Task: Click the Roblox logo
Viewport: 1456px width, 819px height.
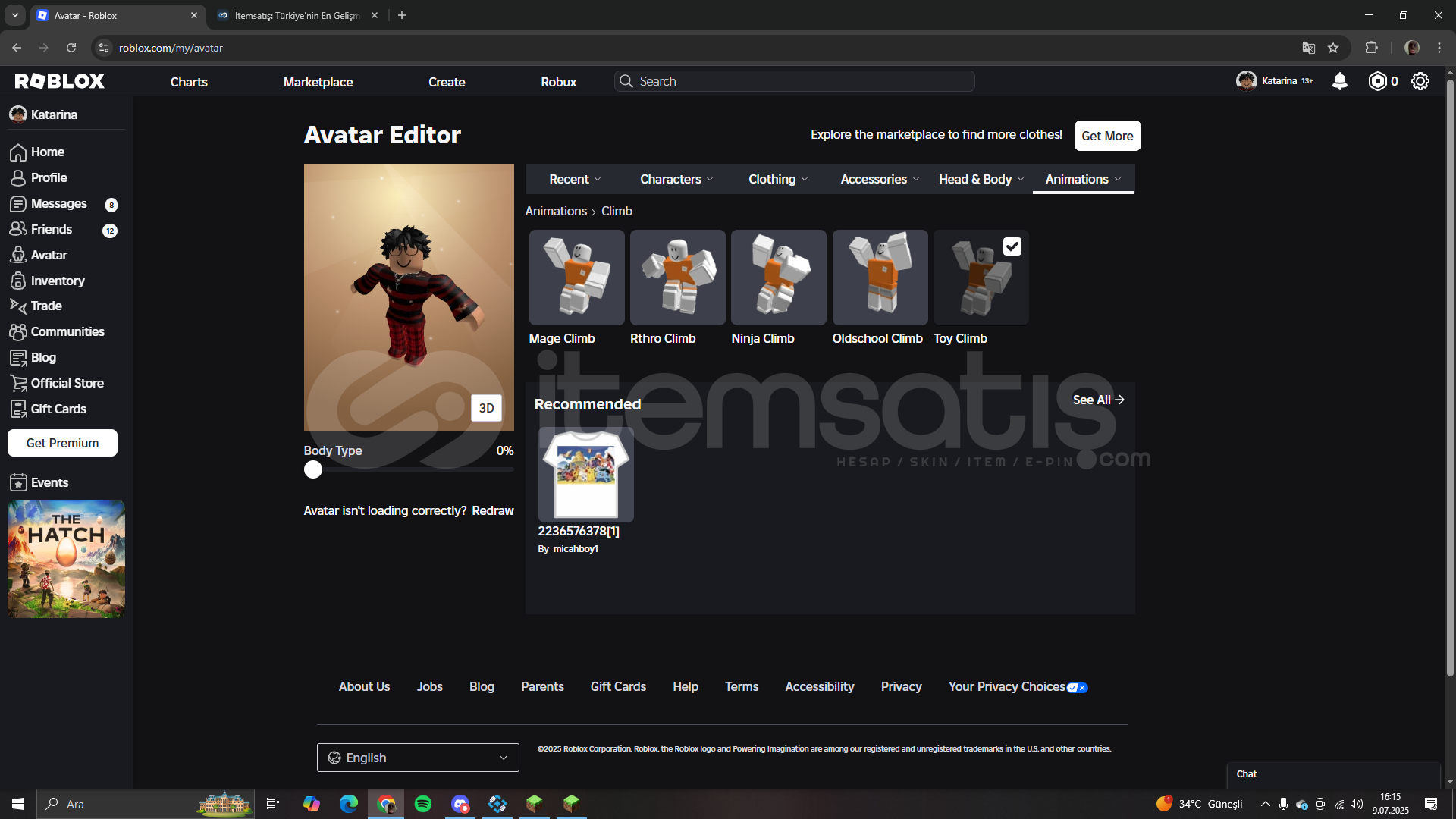Action: (59, 81)
